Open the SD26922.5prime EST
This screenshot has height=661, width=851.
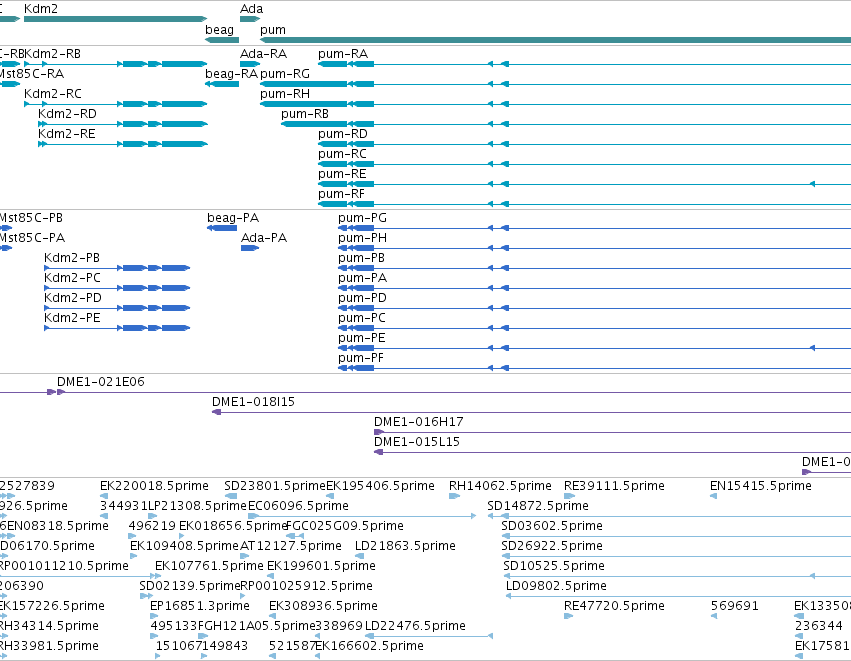point(552,546)
